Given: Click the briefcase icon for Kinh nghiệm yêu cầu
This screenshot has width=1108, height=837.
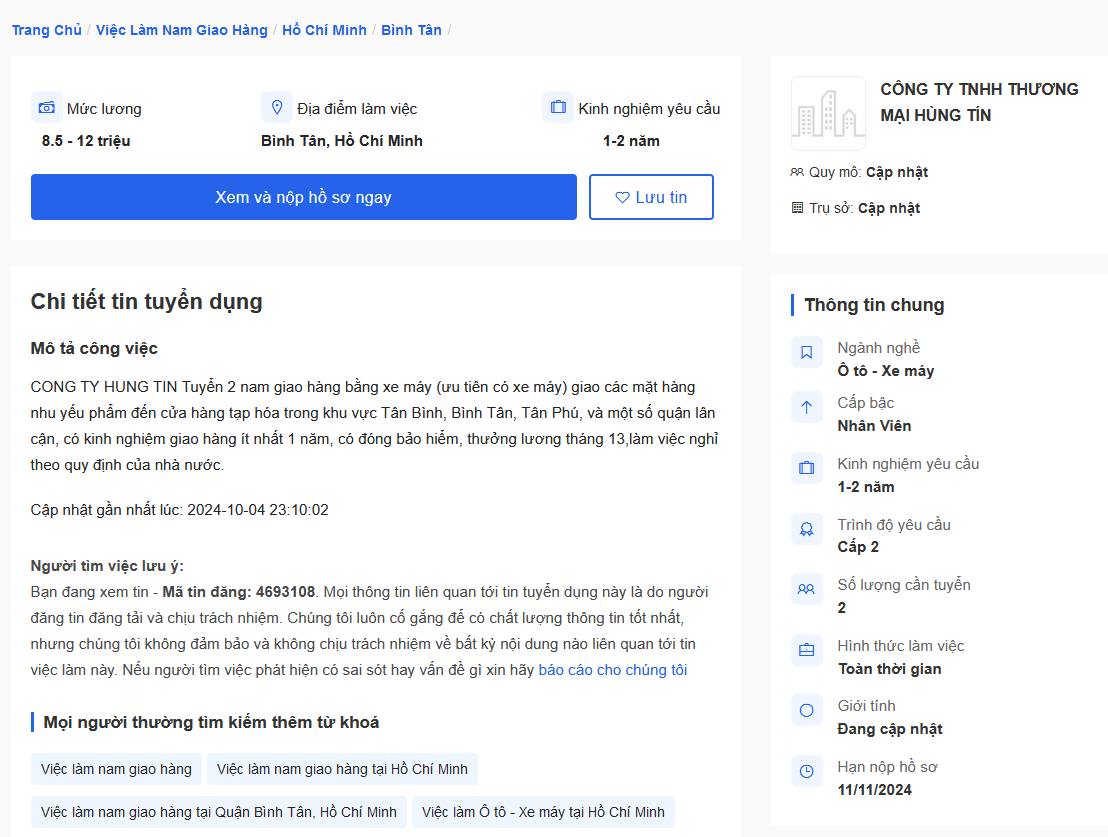Looking at the screenshot, I should point(558,106).
